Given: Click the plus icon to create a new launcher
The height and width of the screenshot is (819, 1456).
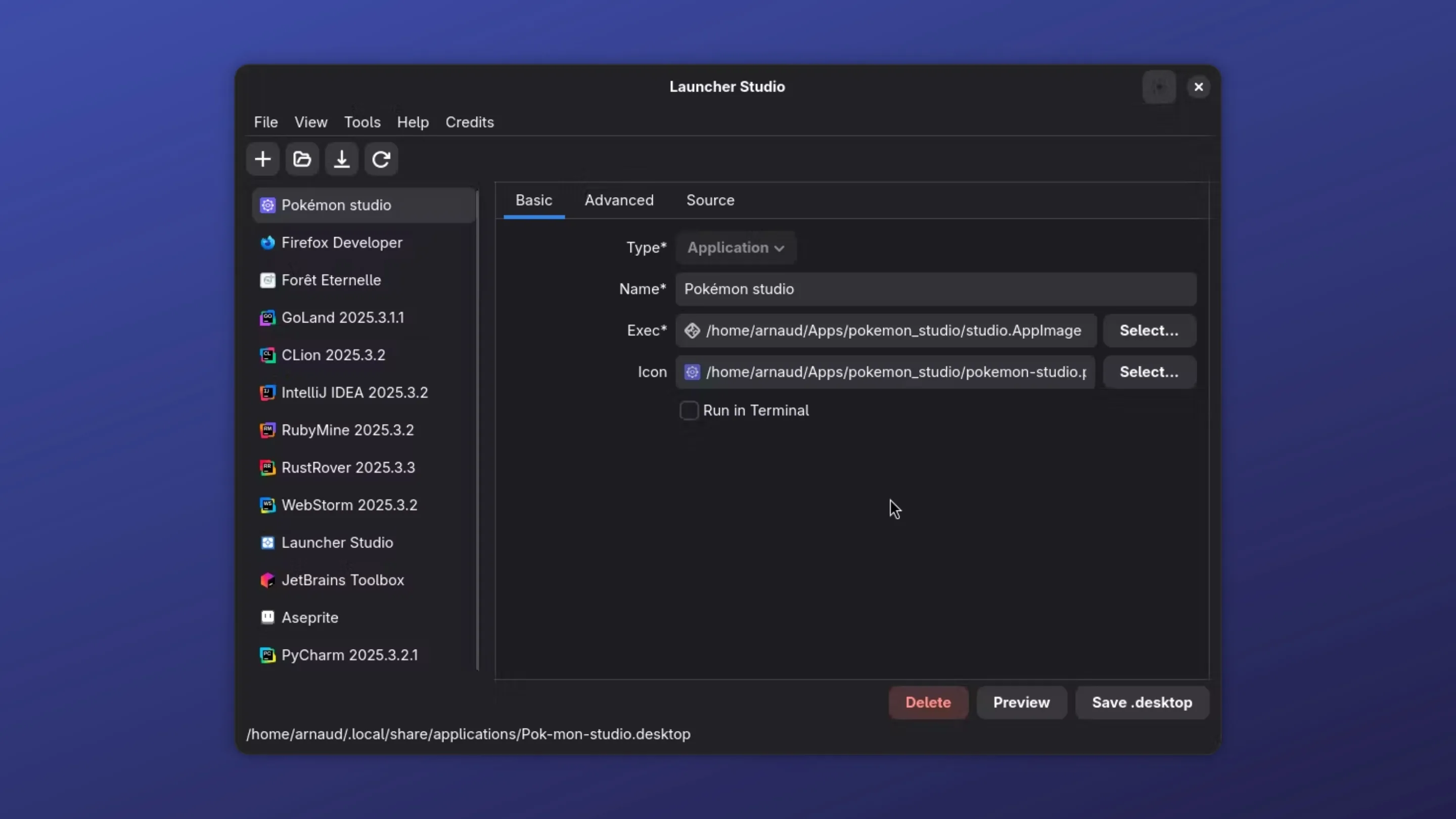Looking at the screenshot, I should [262, 159].
